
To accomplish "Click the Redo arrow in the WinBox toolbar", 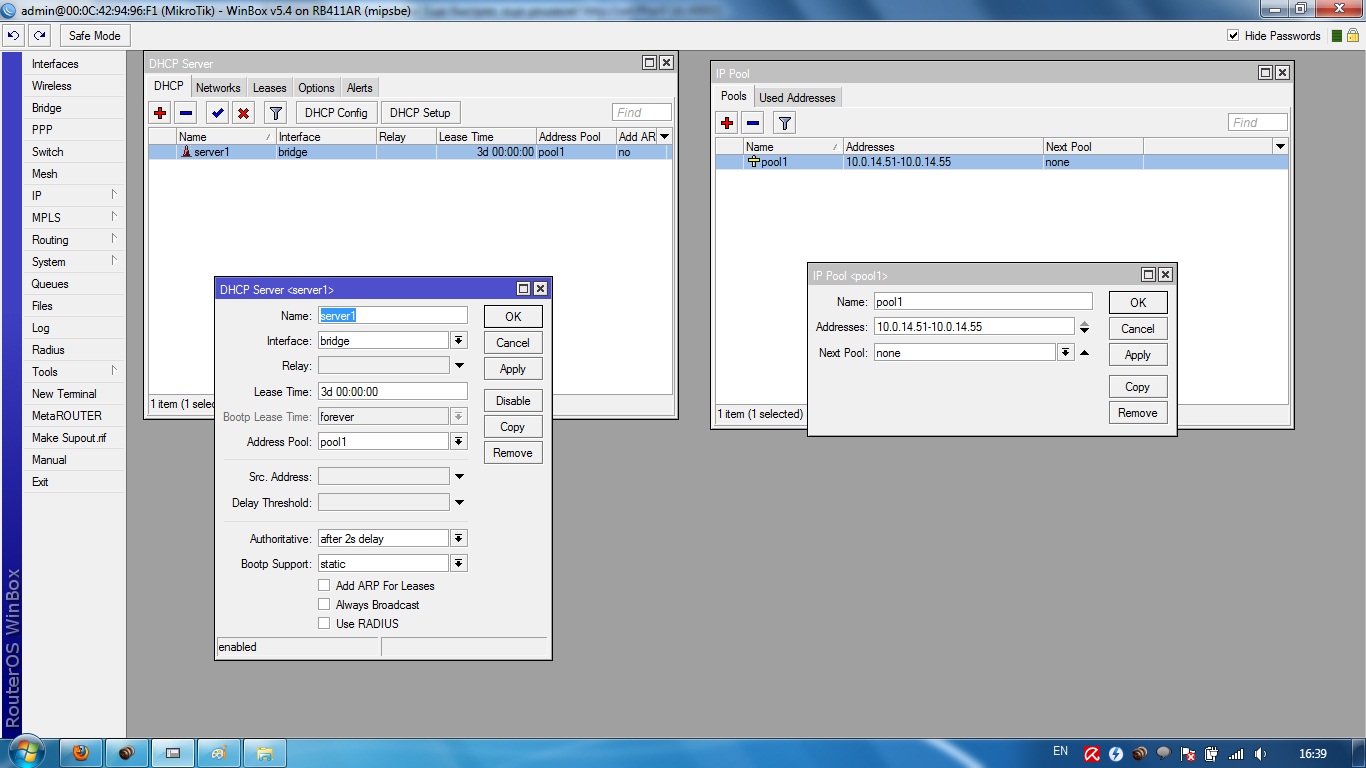I will (39, 35).
